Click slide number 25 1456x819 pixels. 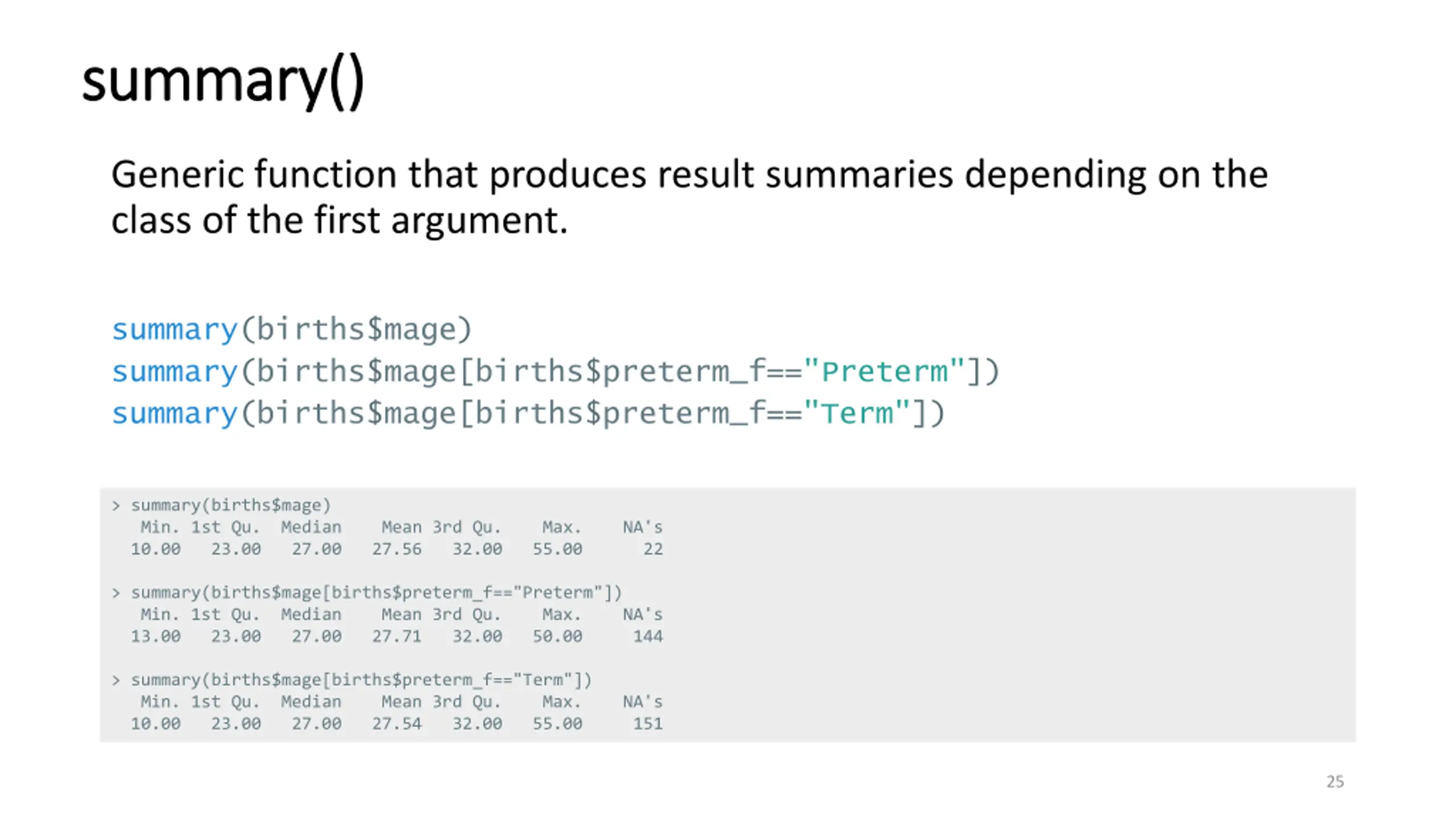[1335, 781]
